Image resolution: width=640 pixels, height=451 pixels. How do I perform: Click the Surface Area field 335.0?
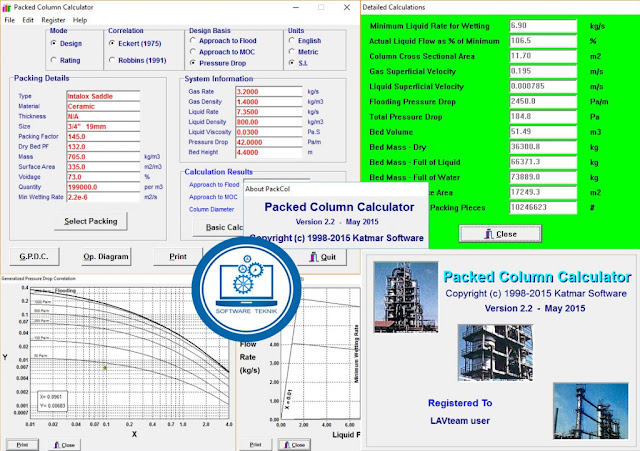(x=103, y=167)
